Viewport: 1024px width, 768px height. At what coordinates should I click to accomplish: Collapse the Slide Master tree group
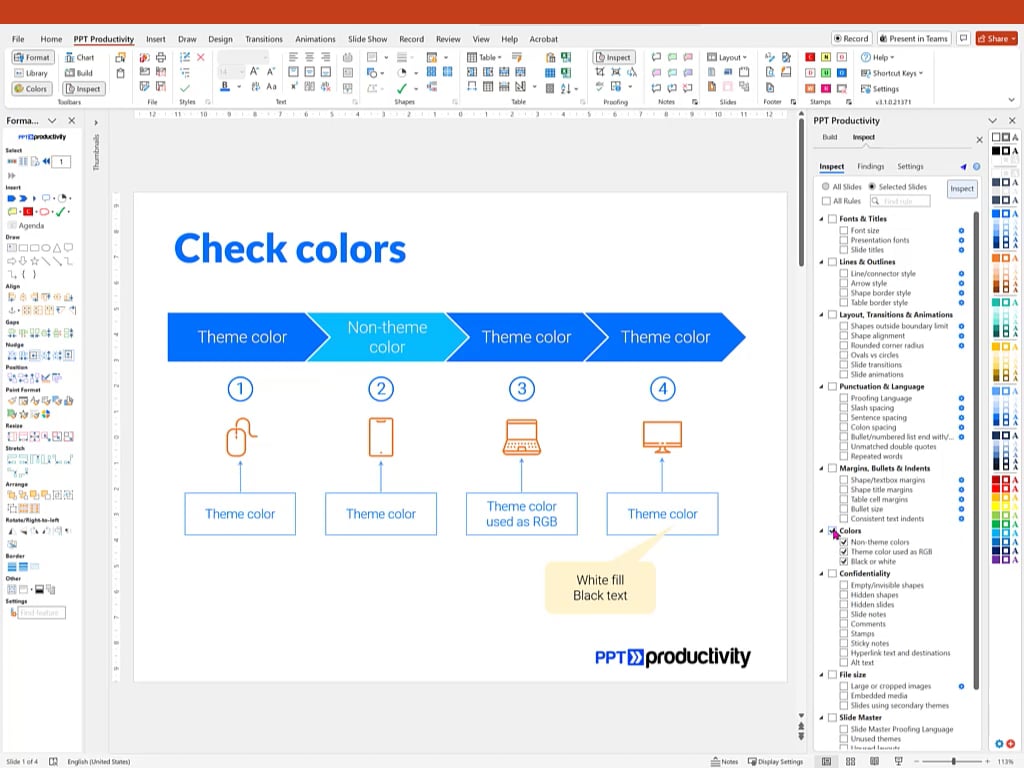click(821, 718)
